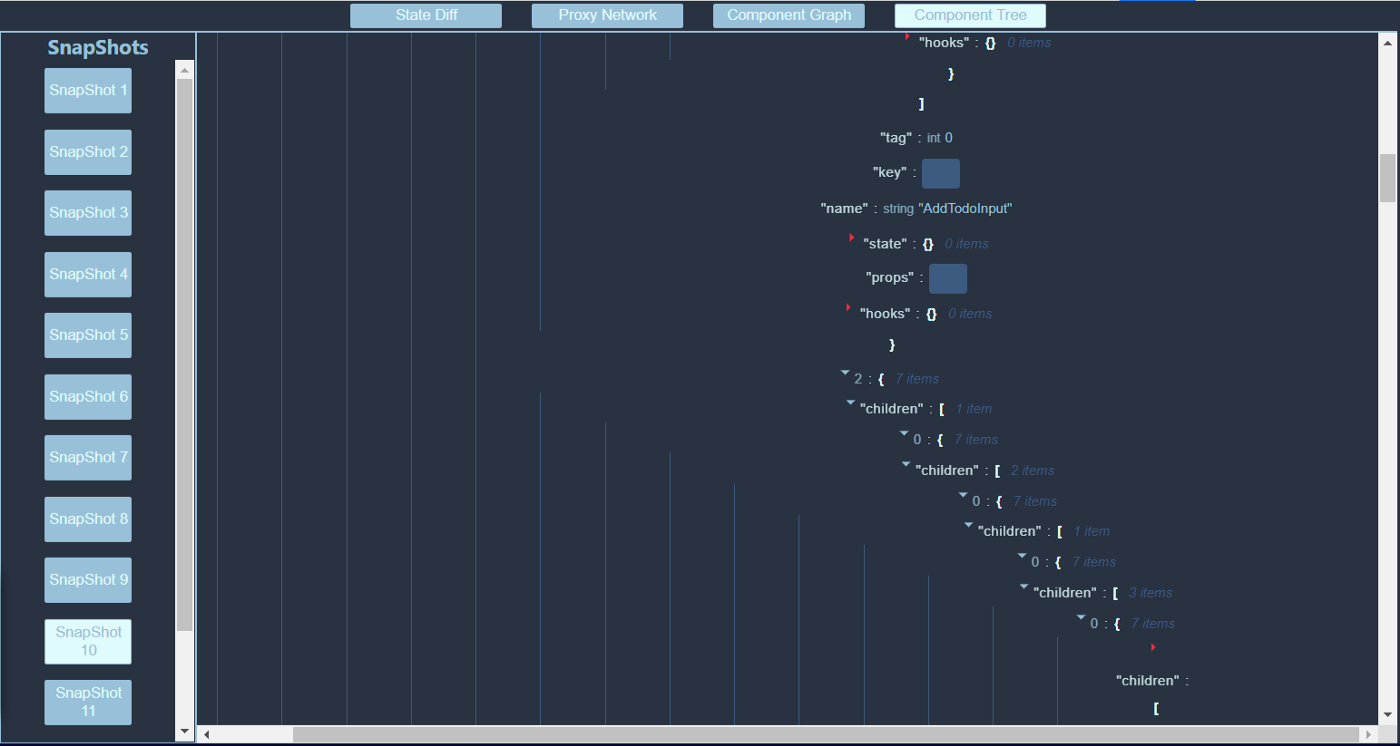Collapse "children" node with 1 item below 2 items

pyautogui.click(x=968, y=525)
